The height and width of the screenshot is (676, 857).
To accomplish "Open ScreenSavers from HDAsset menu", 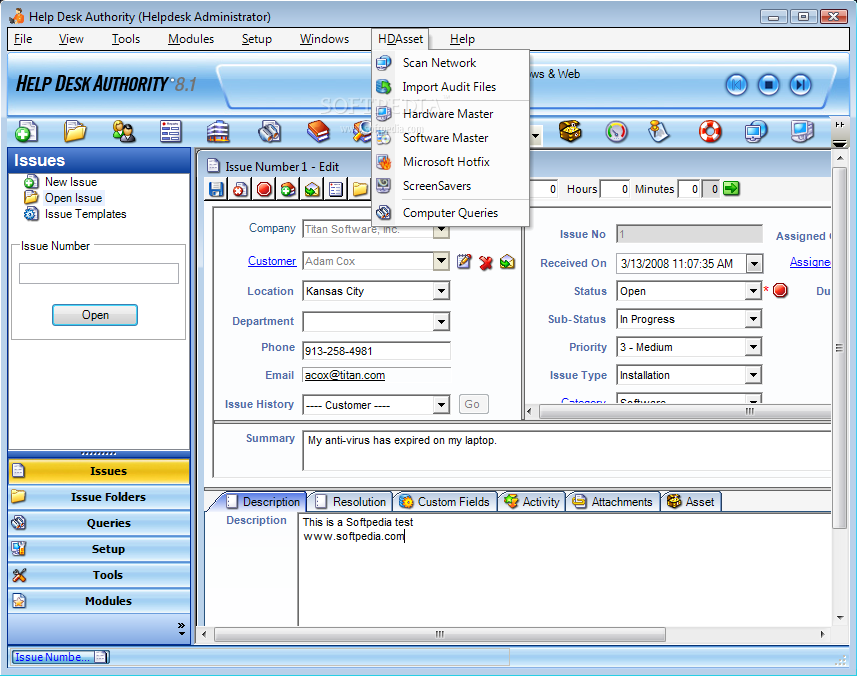I will [451, 186].
